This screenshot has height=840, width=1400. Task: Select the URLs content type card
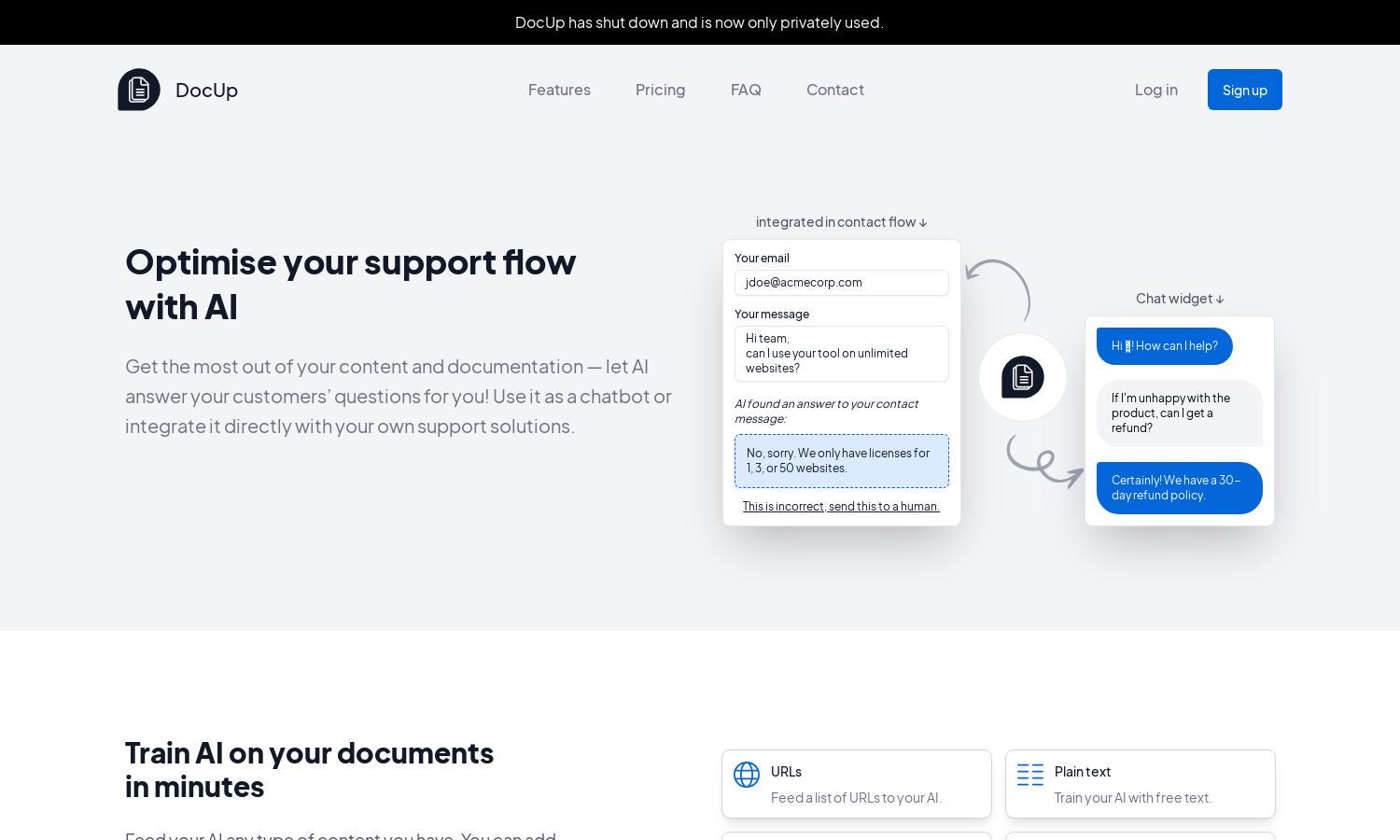[857, 784]
